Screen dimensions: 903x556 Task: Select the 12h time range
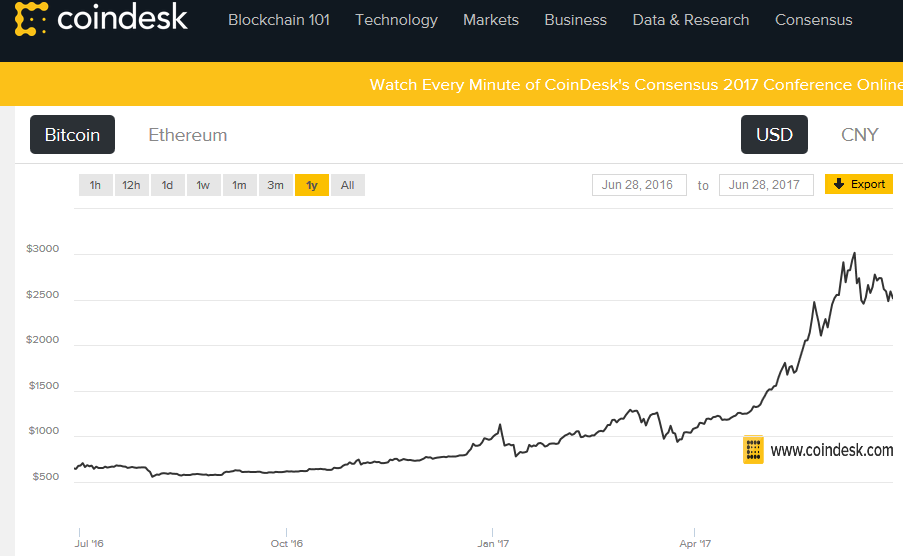pos(130,185)
